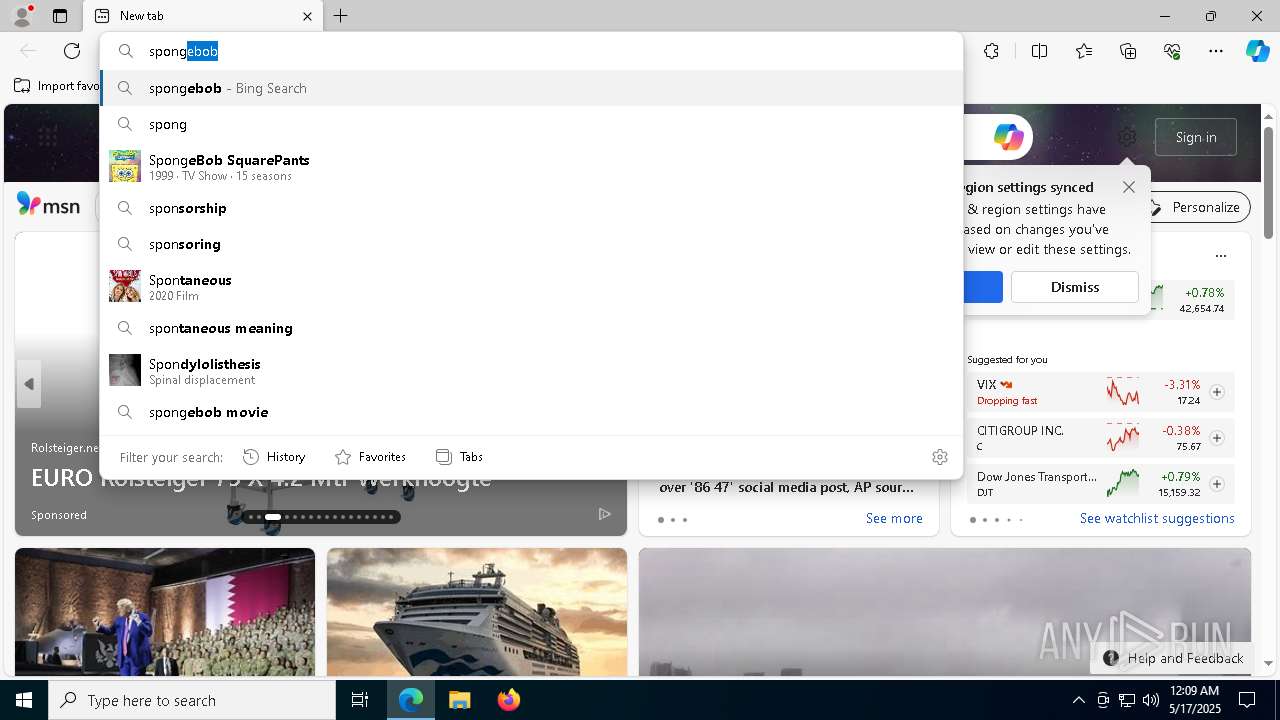Open Task View on taskbar
The width and height of the screenshot is (1280, 720).
360,700
